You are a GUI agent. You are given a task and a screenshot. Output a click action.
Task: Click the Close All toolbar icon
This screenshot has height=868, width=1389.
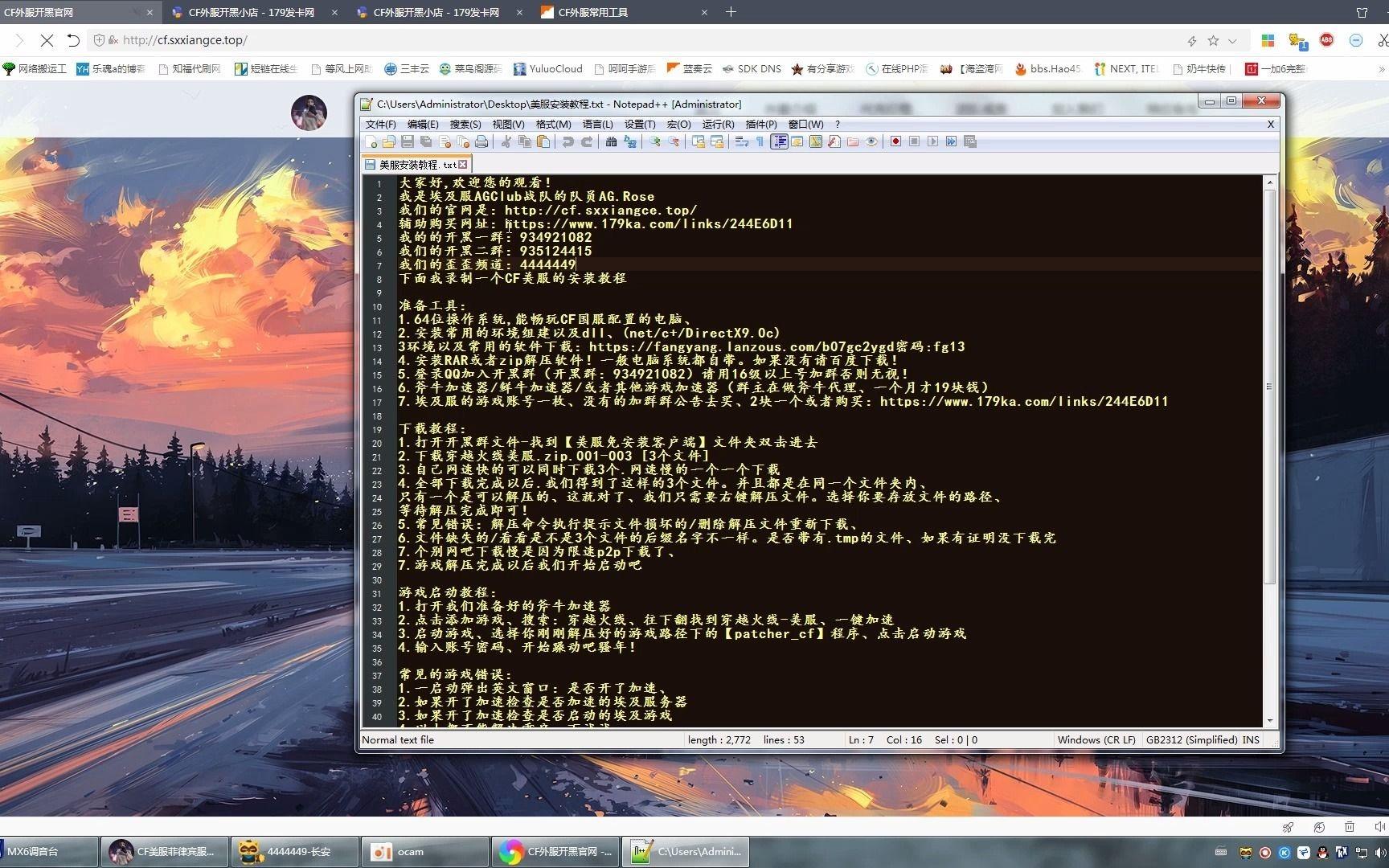point(463,141)
